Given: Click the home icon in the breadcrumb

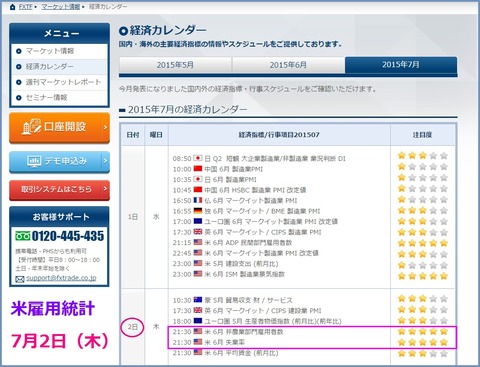Looking at the screenshot, I should [12, 7].
